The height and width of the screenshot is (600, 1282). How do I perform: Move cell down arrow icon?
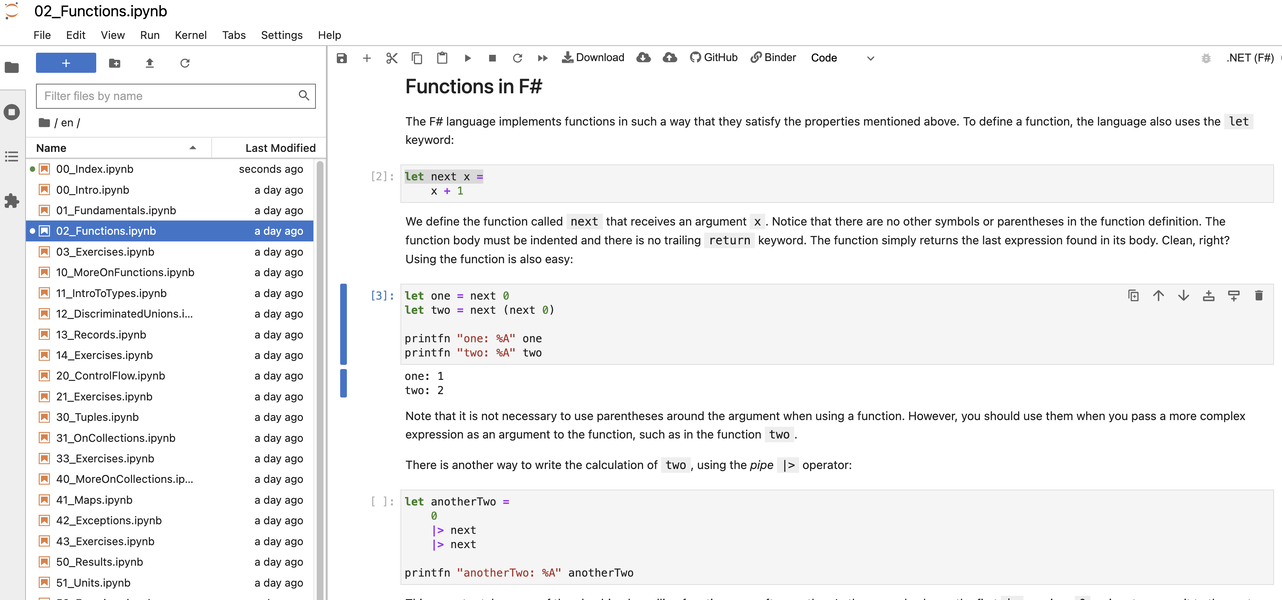click(1183, 296)
